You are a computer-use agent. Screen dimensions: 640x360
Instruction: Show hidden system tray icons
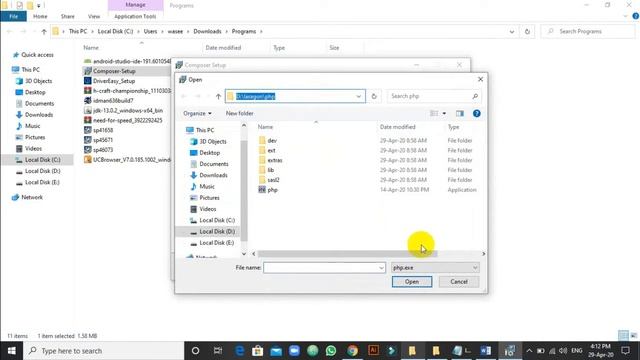[x=529, y=351]
